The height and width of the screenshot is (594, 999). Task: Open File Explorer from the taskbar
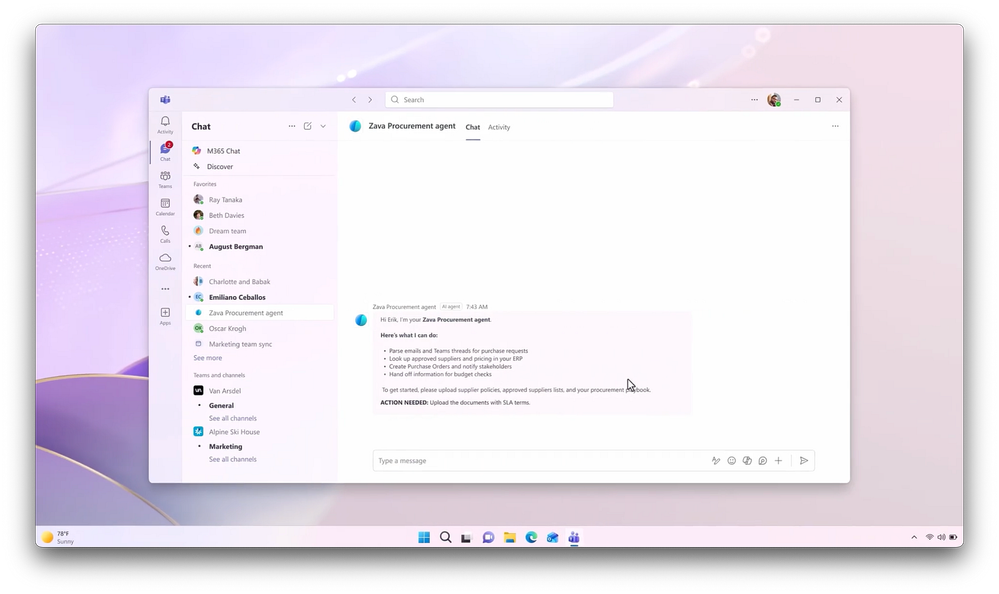coord(510,537)
